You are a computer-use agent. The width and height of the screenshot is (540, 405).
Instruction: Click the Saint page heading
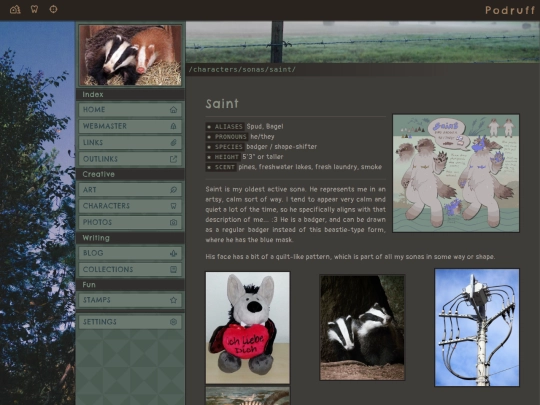[222, 104]
